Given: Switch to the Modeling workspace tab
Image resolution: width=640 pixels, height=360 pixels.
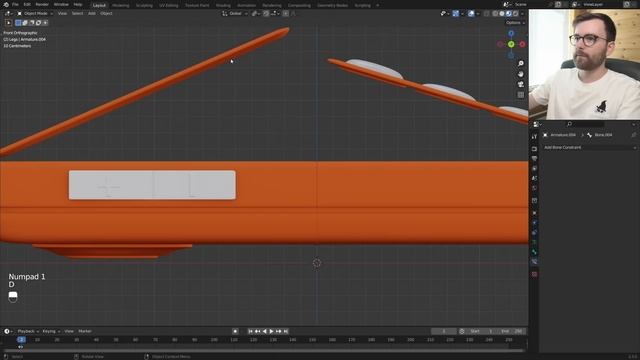Looking at the screenshot, I should tap(120, 5).
